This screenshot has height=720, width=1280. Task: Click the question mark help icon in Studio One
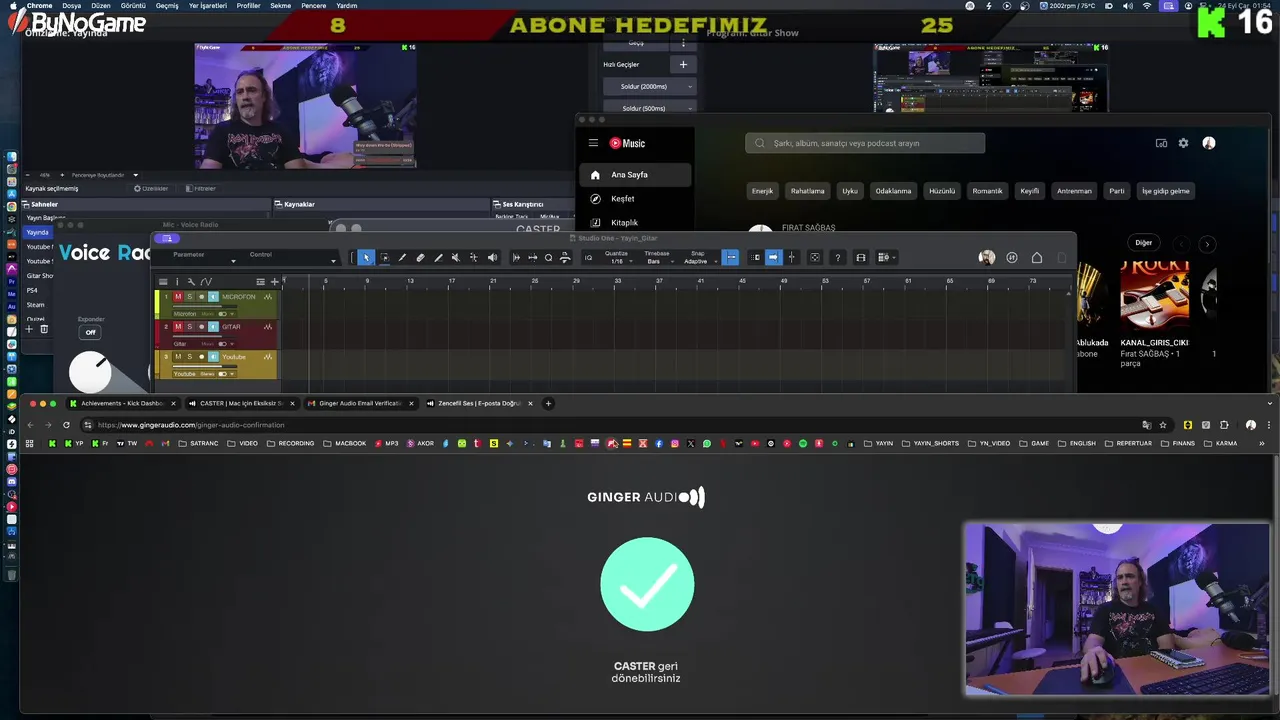tap(837, 257)
